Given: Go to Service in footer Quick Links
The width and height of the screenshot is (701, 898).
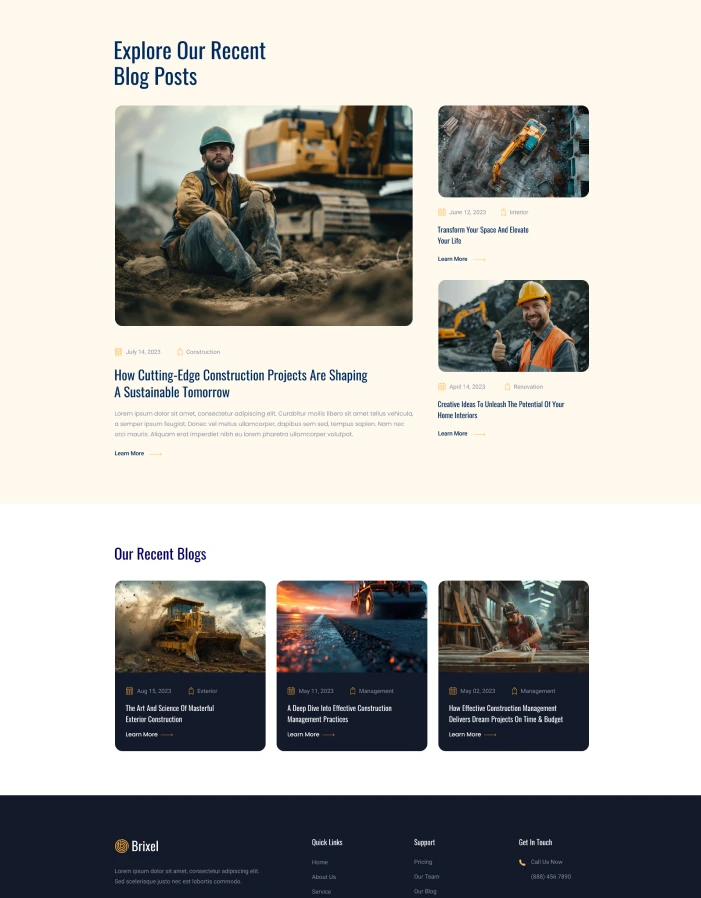Looking at the screenshot, I should [321, 892].
